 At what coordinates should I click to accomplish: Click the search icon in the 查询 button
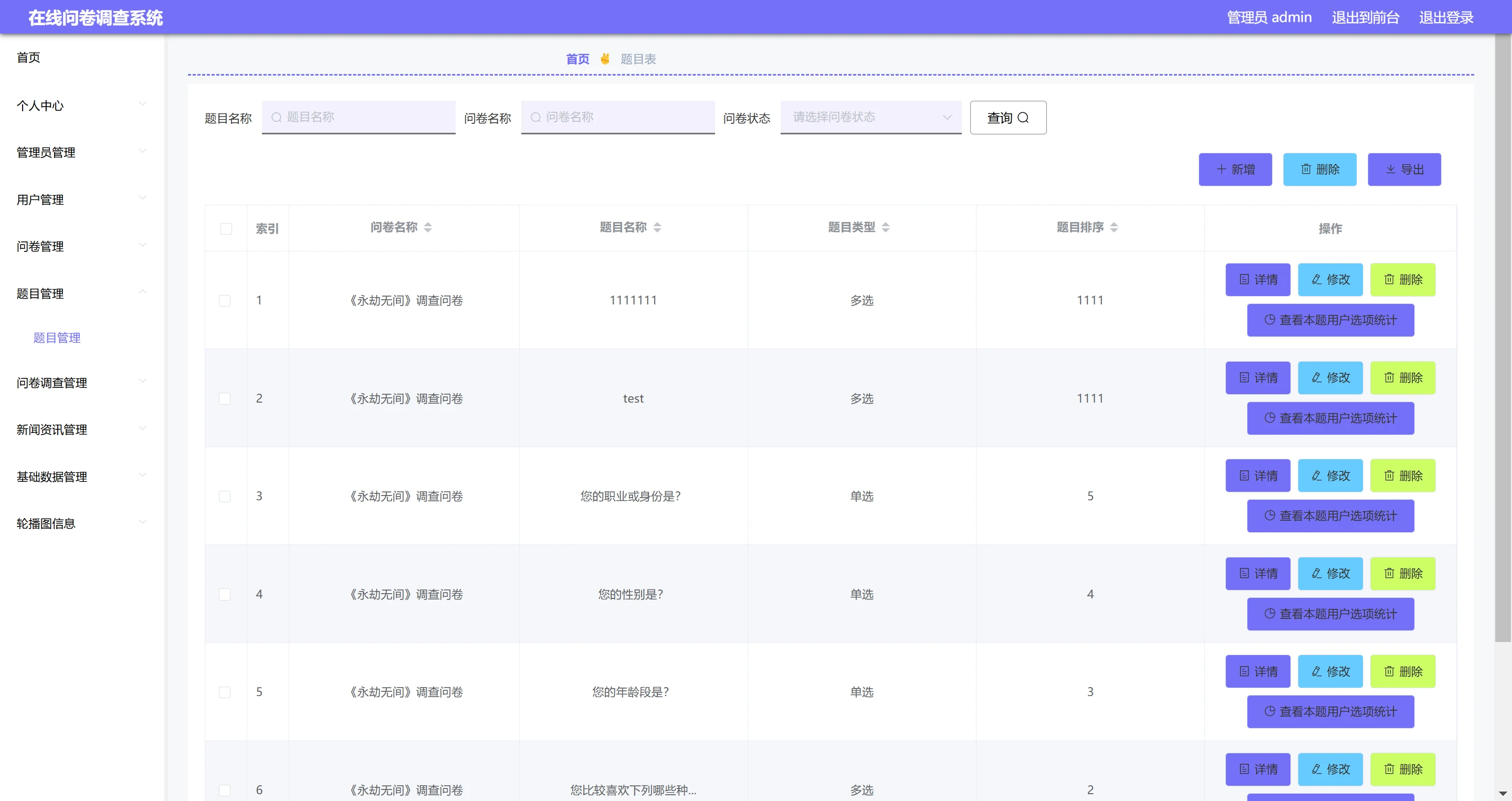(1023, 118)
